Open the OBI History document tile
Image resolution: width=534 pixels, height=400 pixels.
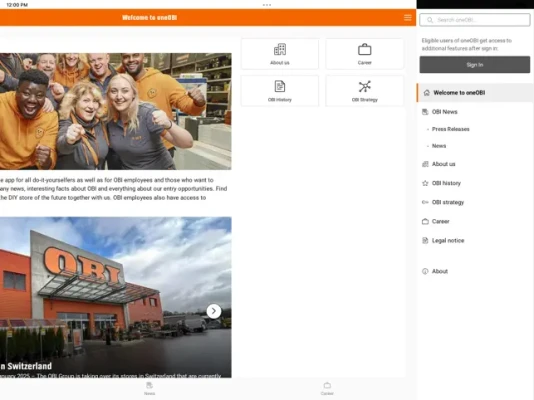[280, 91]
